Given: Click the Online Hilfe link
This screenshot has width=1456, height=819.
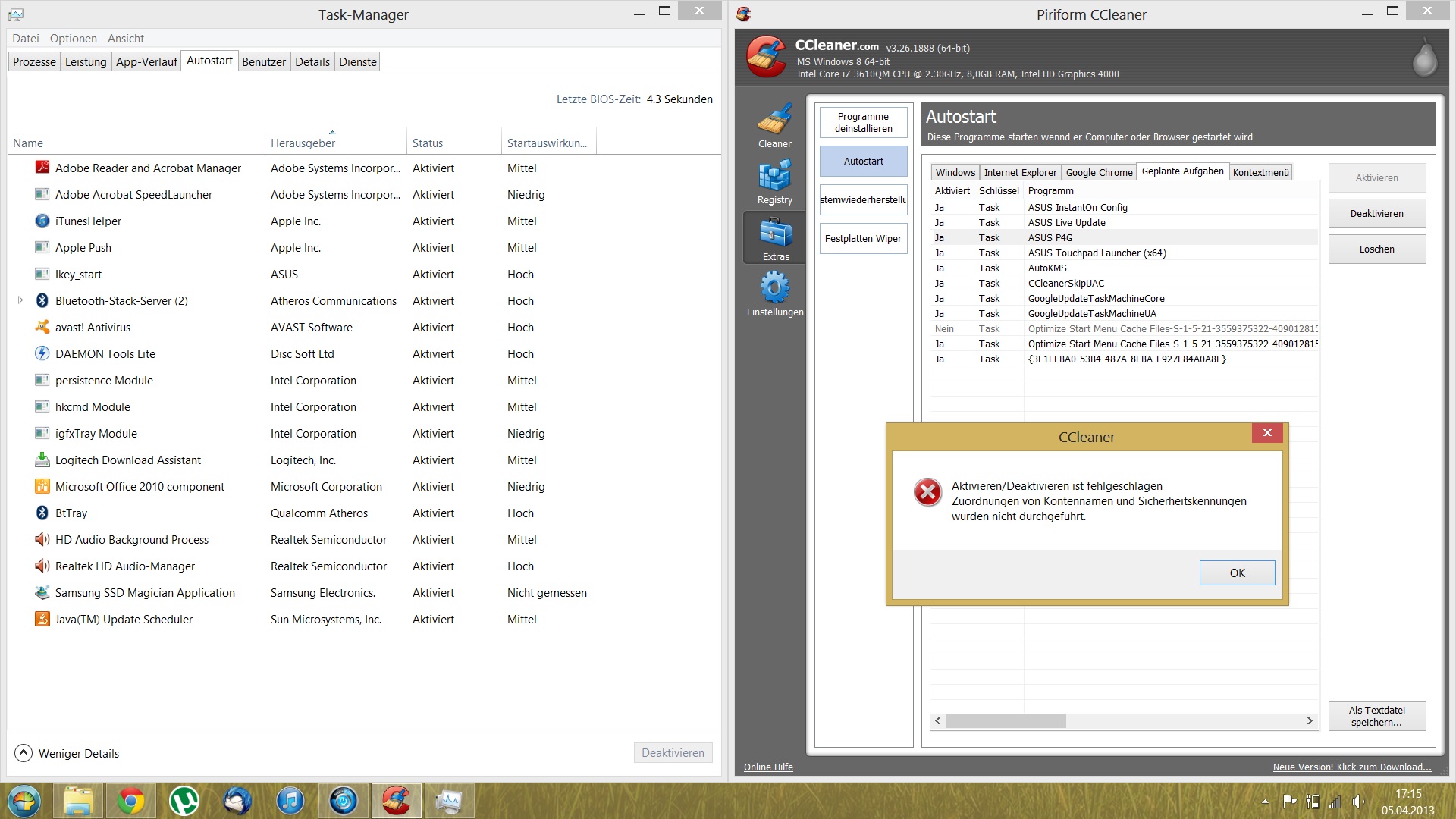Looking at the screenshot, I should [x=767, y=767].
